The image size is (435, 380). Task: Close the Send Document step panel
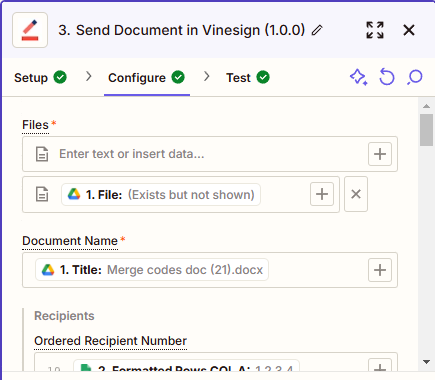[409, 30]
